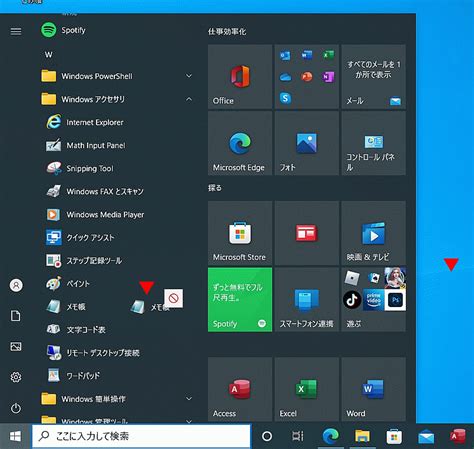Image resolution: width=474 pixels, height=449 pixels.
Task: Open PowerPoint in the Office apps tile
Action: [307, 77]
